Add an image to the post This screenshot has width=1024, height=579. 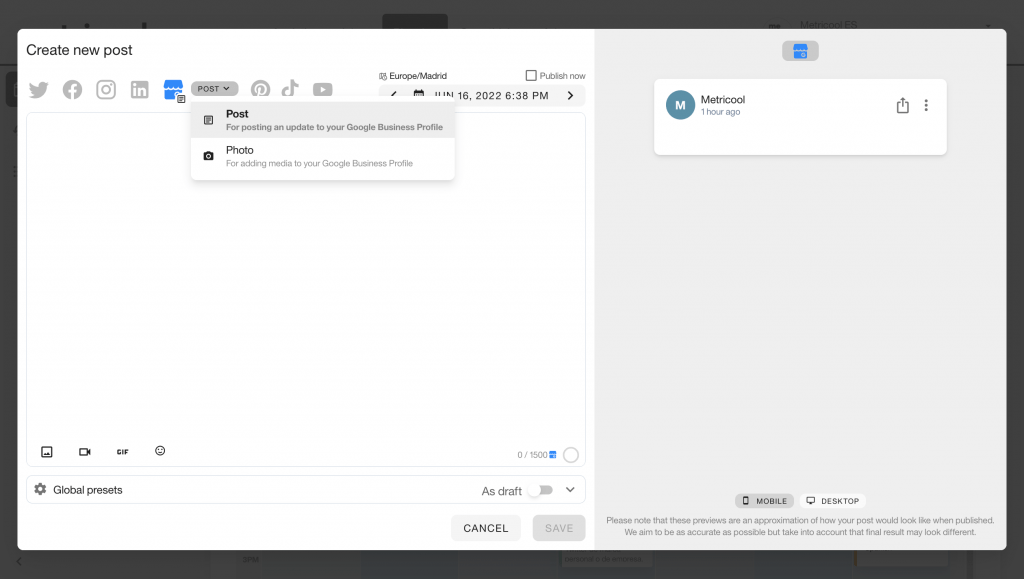(47, 452)
